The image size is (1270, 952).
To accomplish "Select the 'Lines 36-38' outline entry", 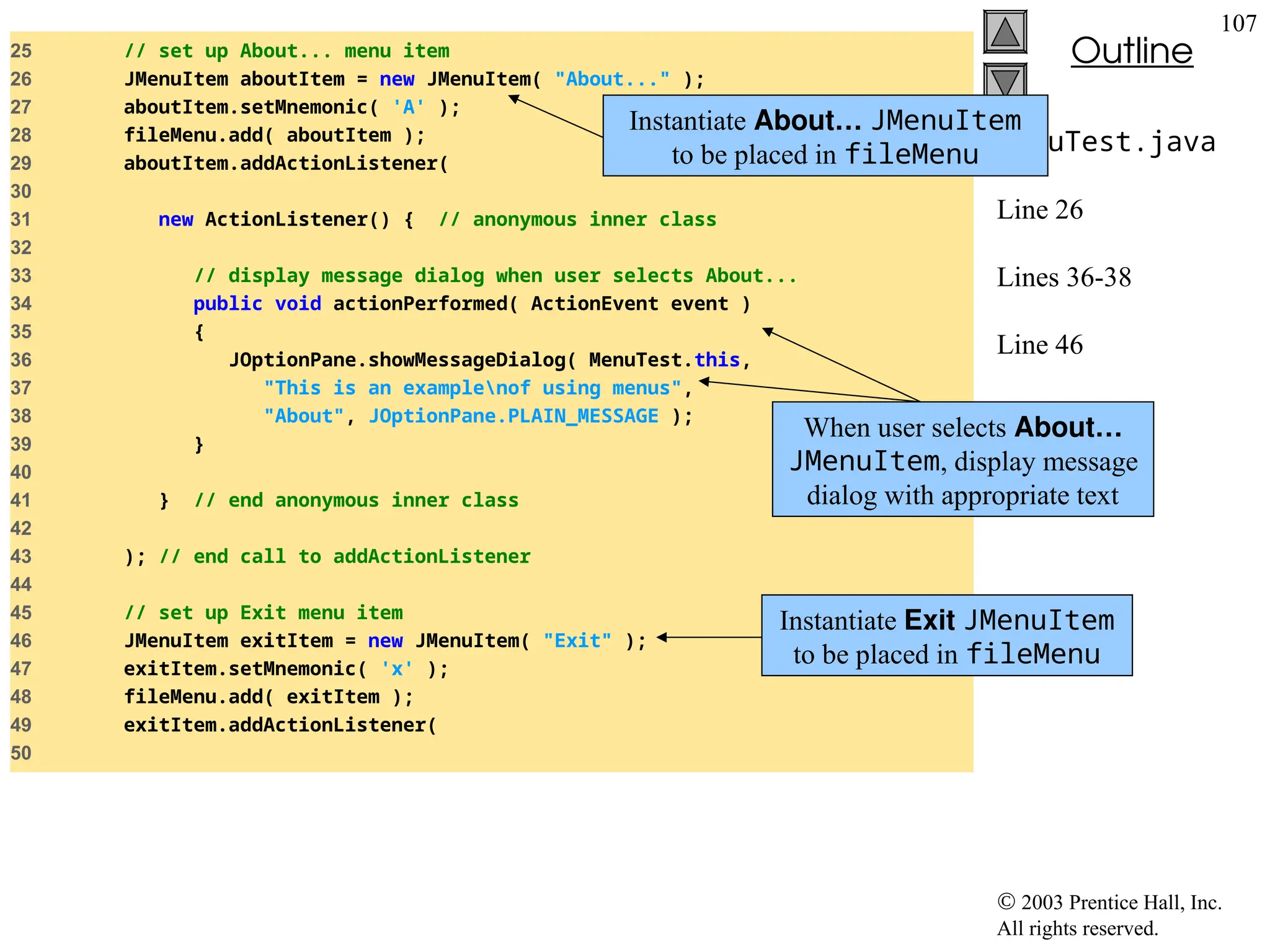I will coord(1064,278).
